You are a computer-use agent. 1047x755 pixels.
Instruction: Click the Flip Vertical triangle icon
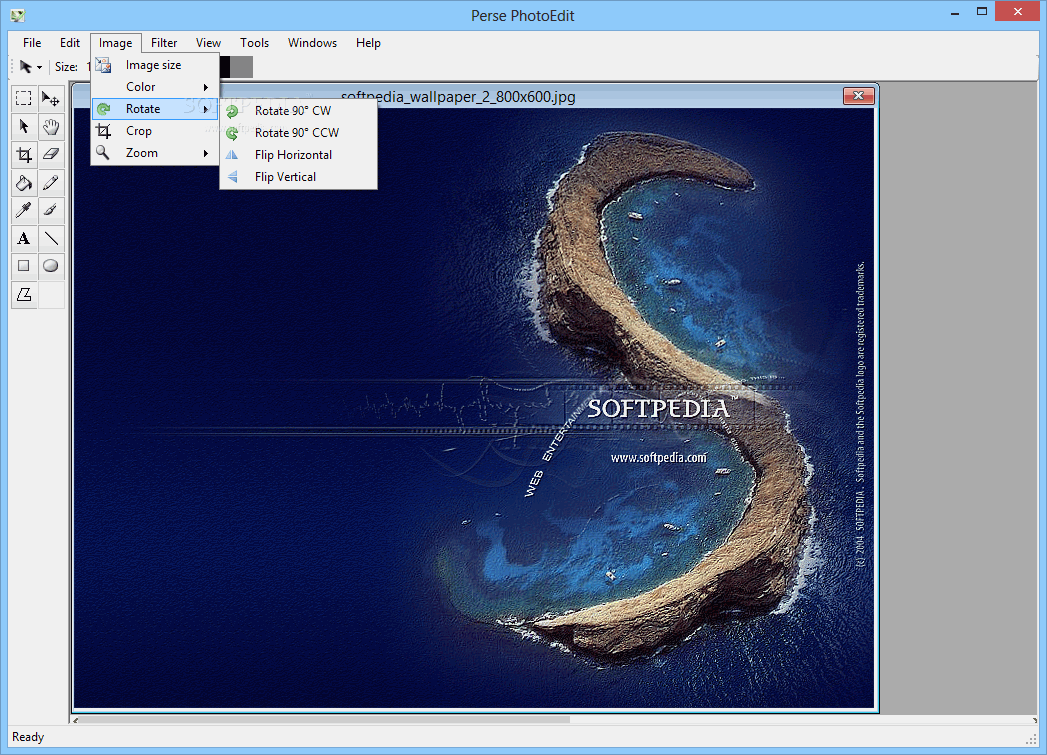232,177
